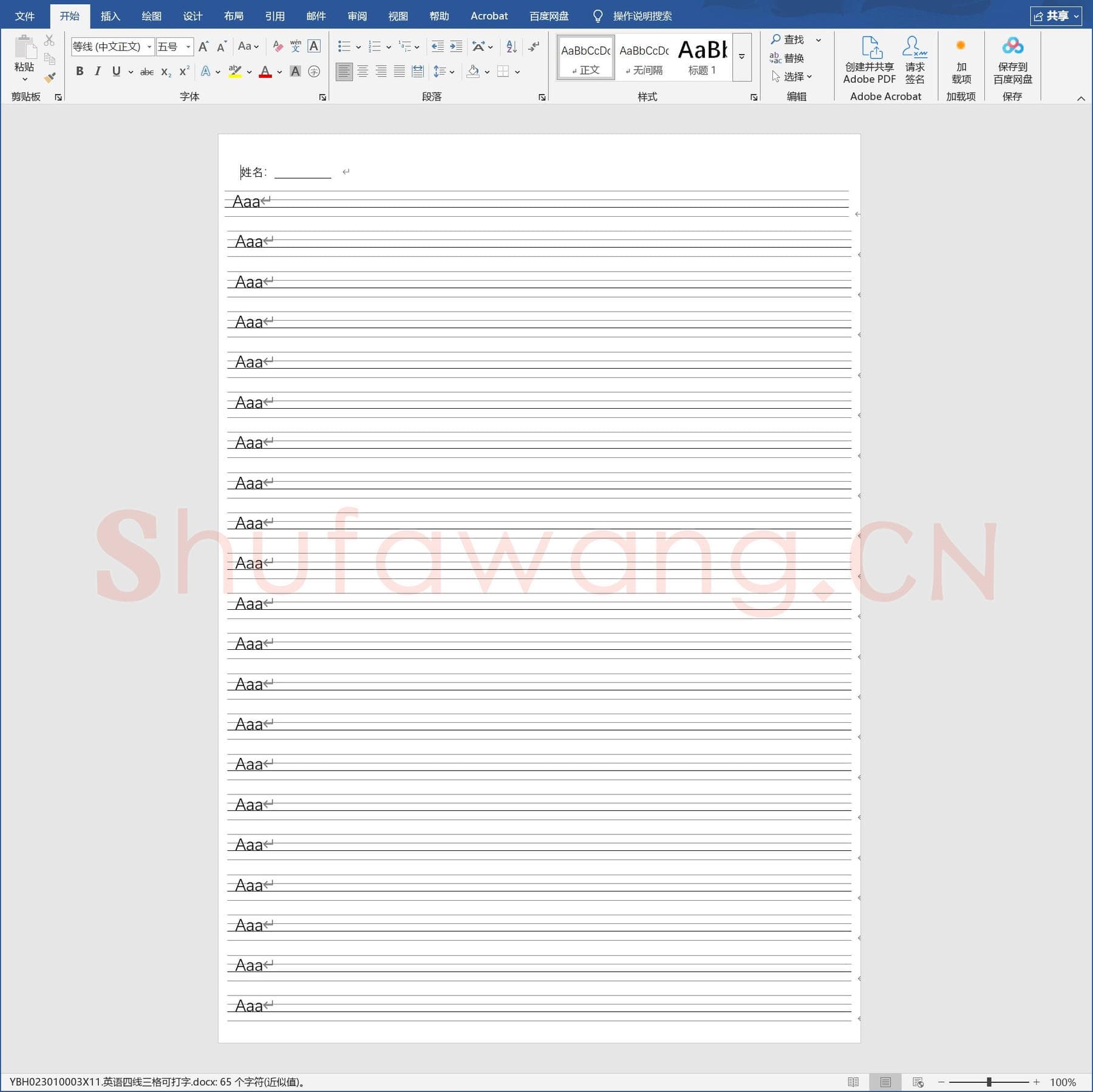Select the 标题 1 style
The height and width of the screenshot is (1092, 1093).
702,58
